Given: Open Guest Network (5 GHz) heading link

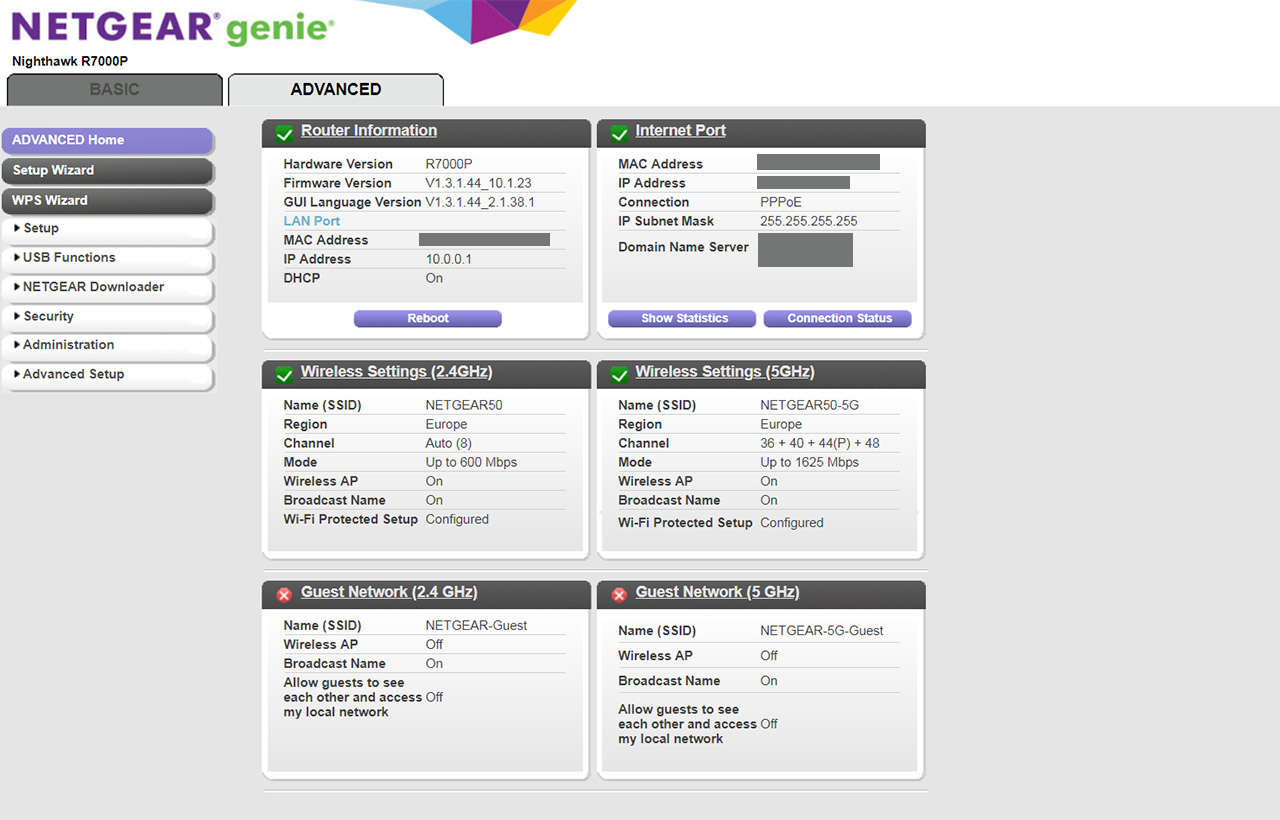Looking at the screenshot, I should point(718,592).
